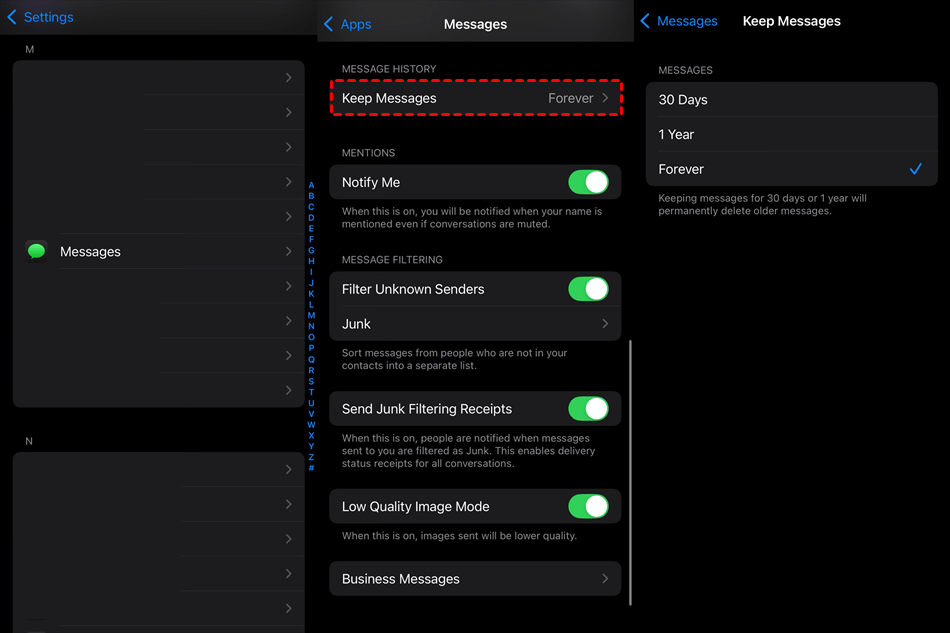Expand the Messages row chevron in the list
The height and width of the screenshot is (633, 950).
point(288,251)
